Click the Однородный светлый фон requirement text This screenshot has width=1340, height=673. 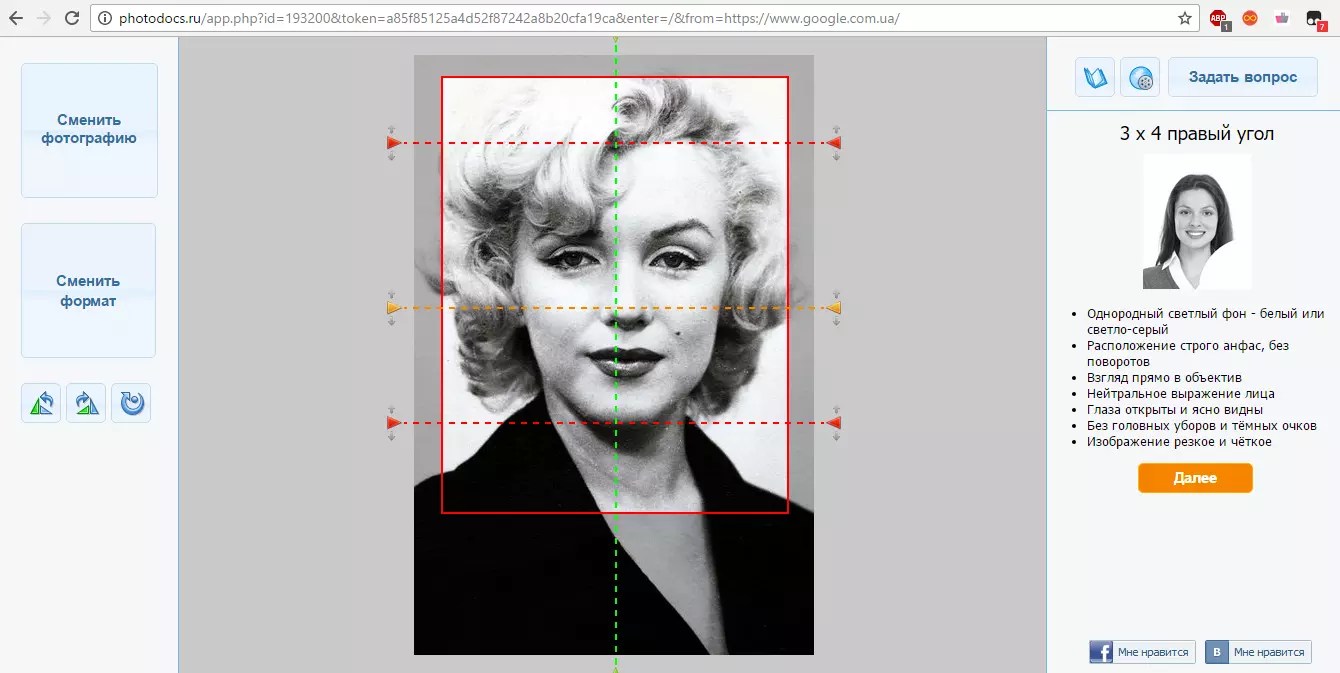[x=1205, y=321]
